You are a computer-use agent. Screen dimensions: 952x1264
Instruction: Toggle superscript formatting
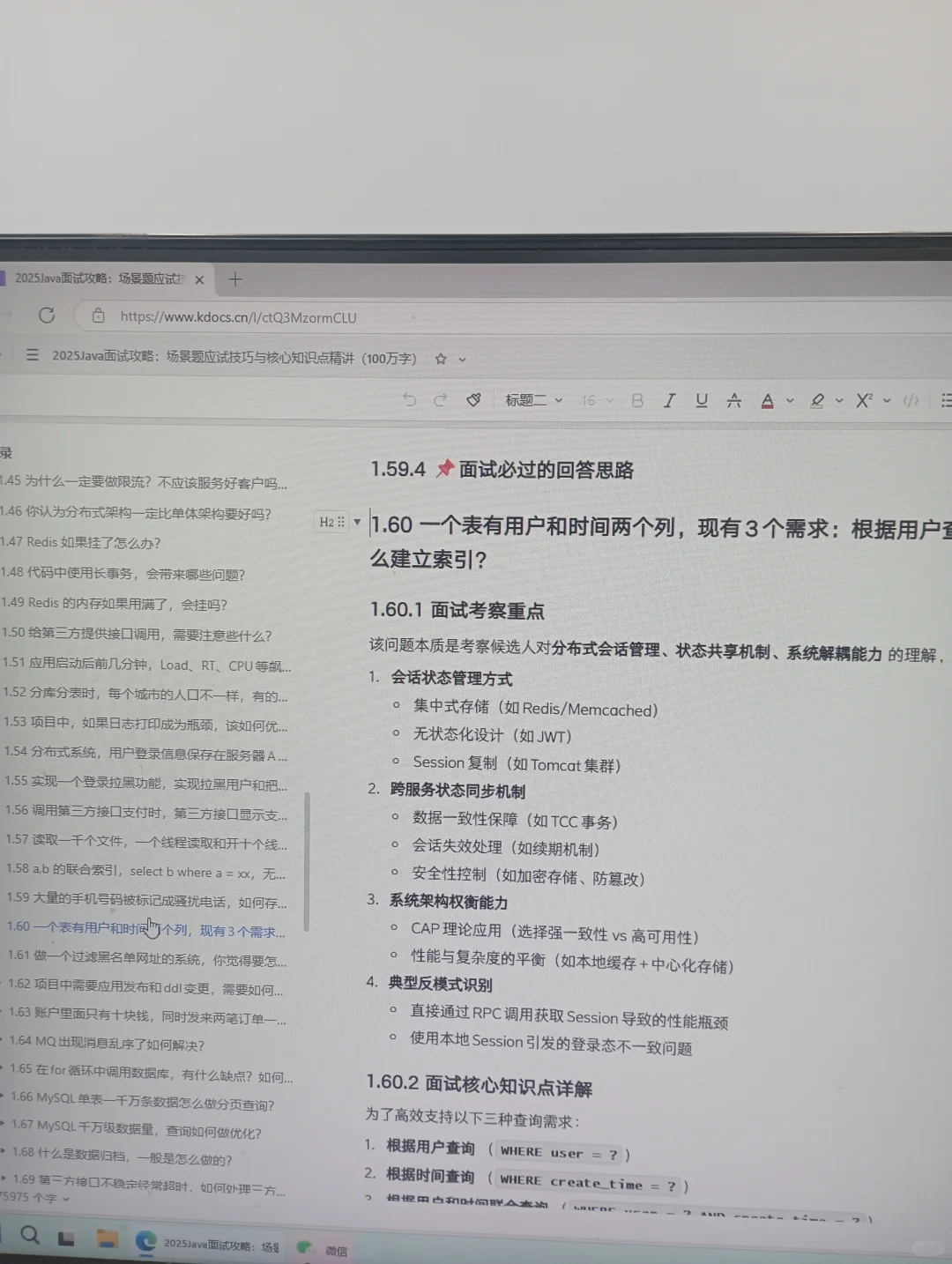pos(864,400)
